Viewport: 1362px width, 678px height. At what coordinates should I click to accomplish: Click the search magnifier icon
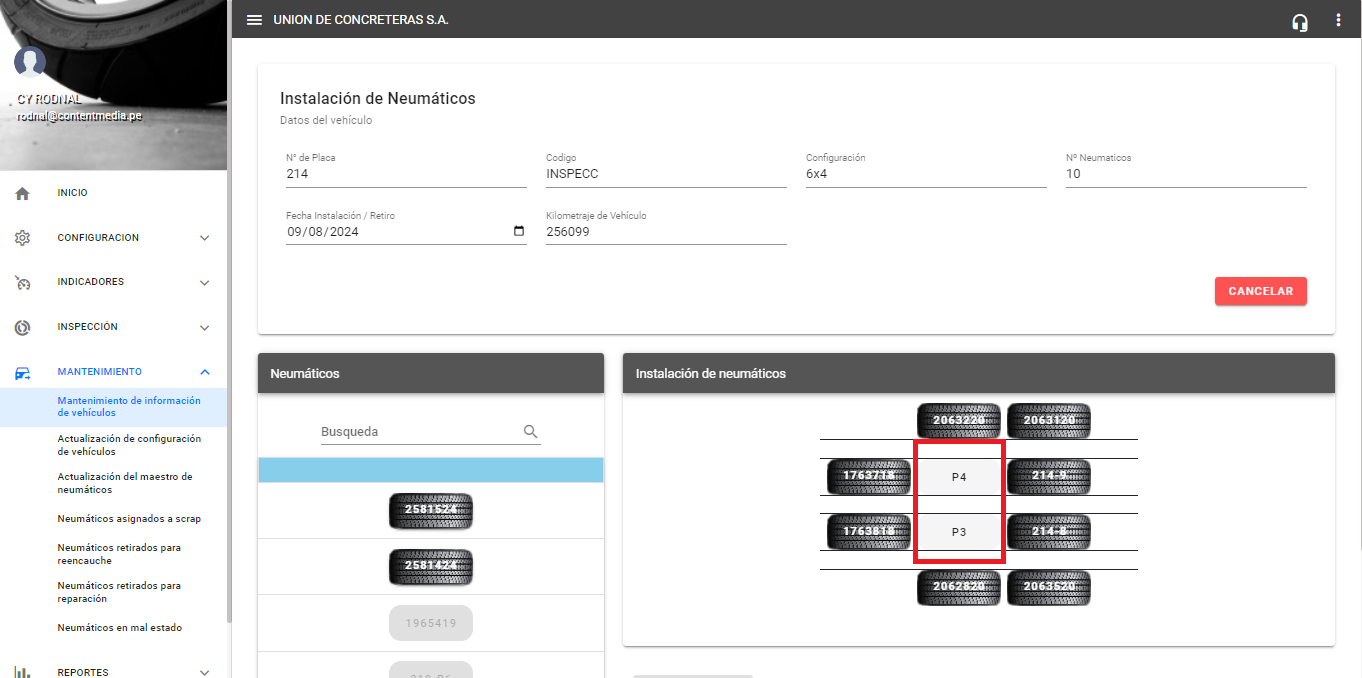[x=531, y=432]
